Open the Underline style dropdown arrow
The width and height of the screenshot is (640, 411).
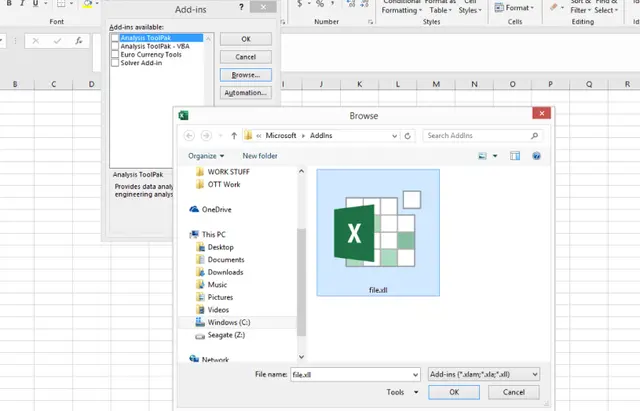[45, 4]
